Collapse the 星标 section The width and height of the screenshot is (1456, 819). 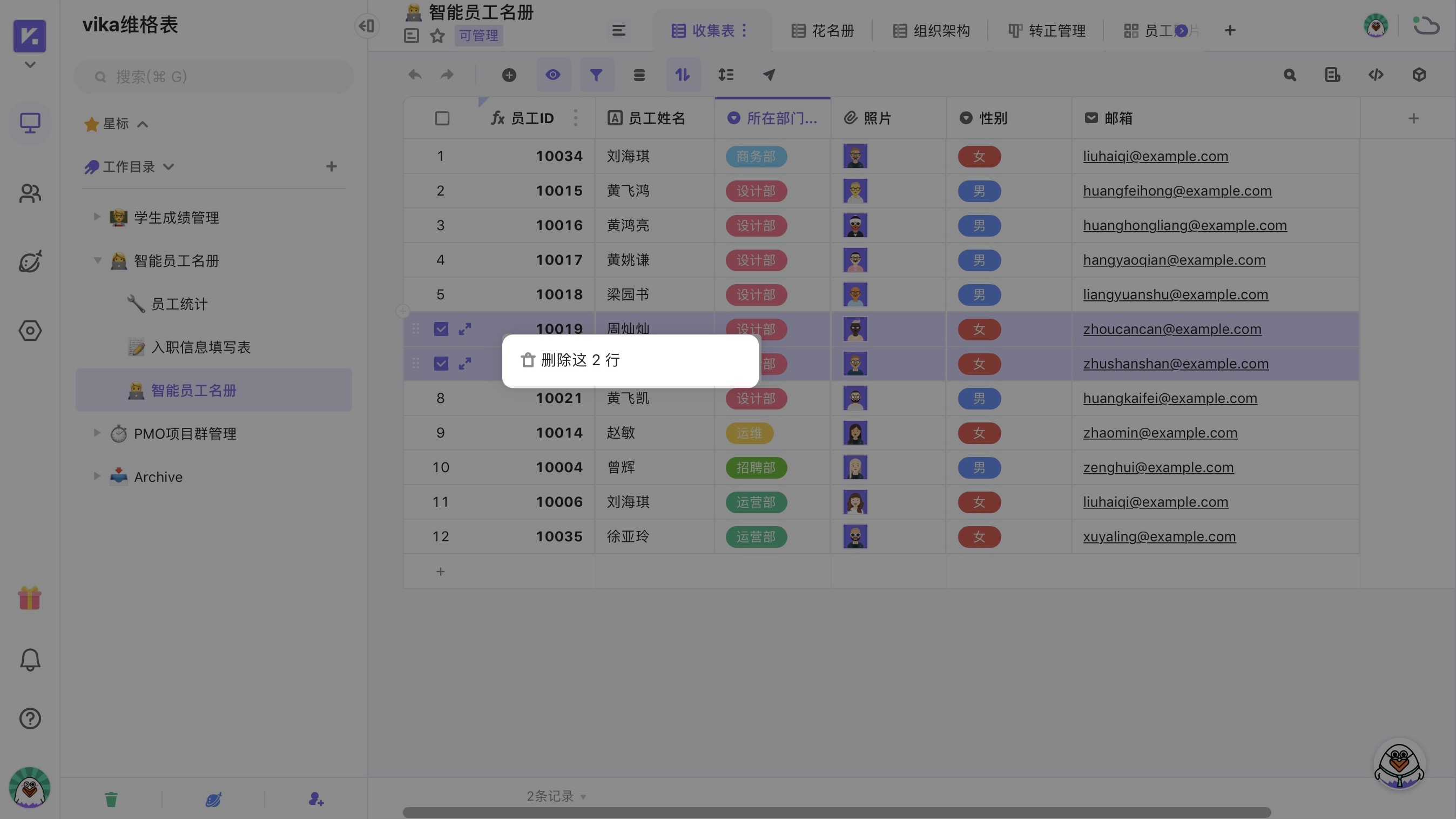[x=143, y=124]
